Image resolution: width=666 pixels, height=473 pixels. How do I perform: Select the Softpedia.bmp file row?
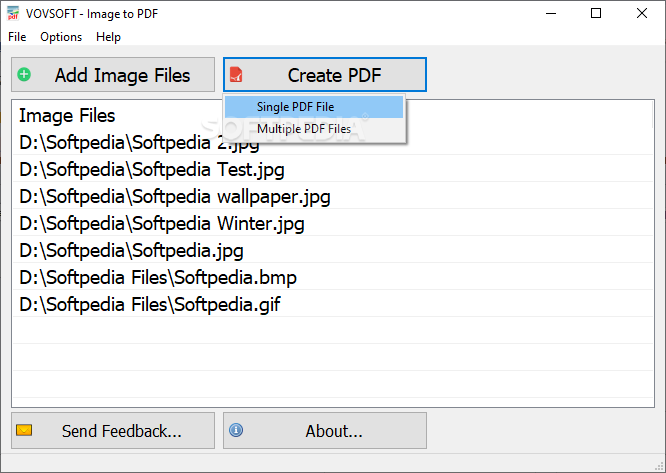tap(333, 277)
